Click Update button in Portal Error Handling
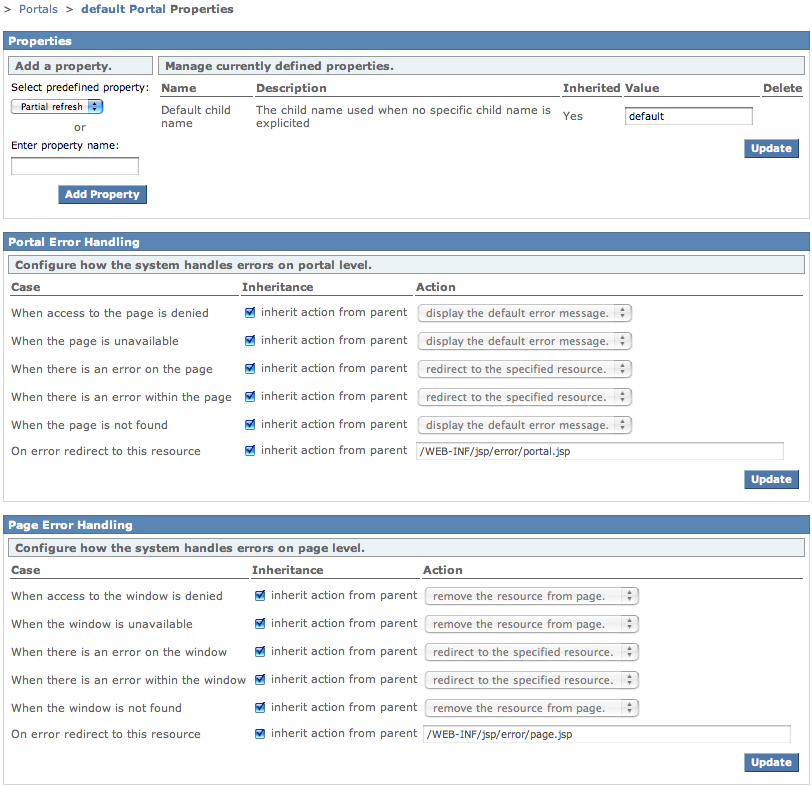 point(770,479)
